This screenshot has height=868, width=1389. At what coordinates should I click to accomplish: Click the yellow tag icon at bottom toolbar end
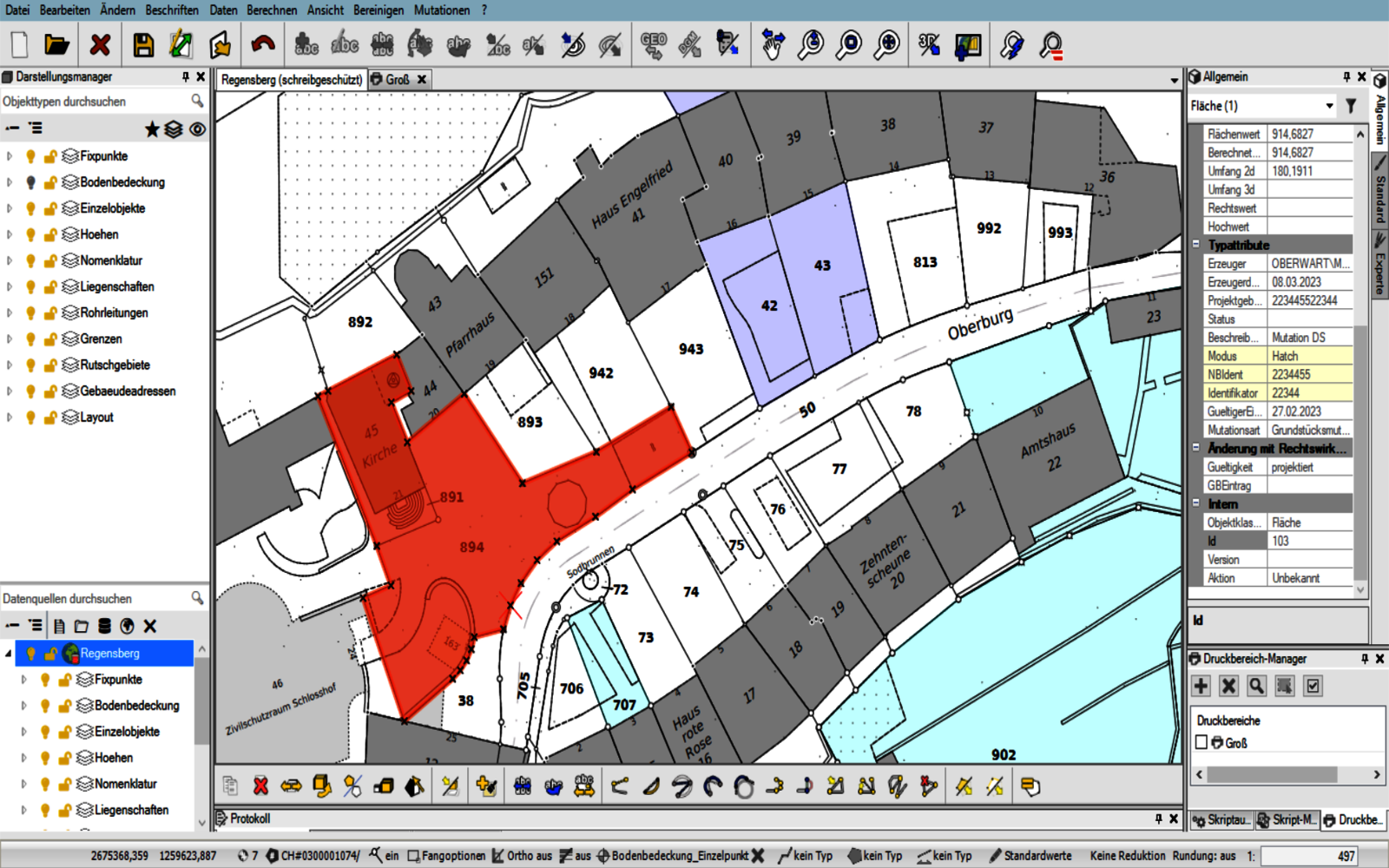(x=1030, y=786)
